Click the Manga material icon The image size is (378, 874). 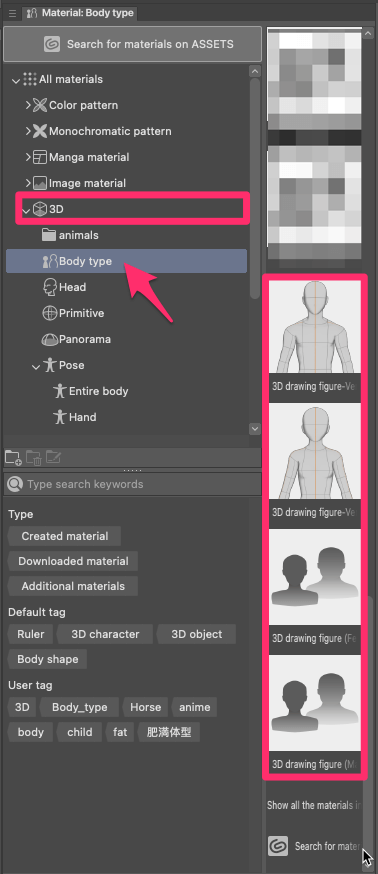[40, 157]
